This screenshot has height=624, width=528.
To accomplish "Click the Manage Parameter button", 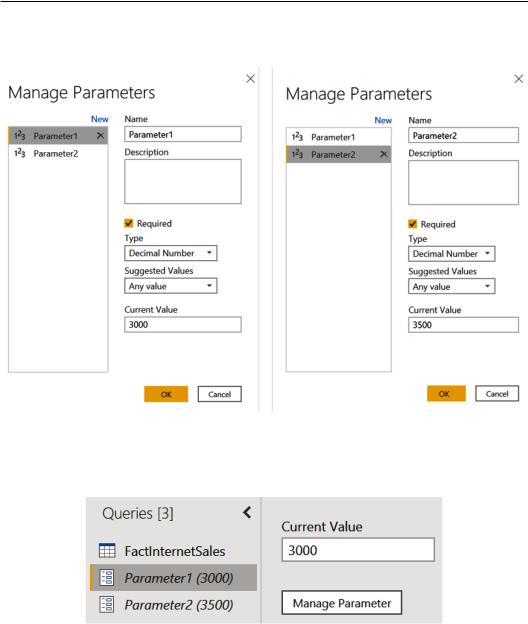I will tap(342, 603).
